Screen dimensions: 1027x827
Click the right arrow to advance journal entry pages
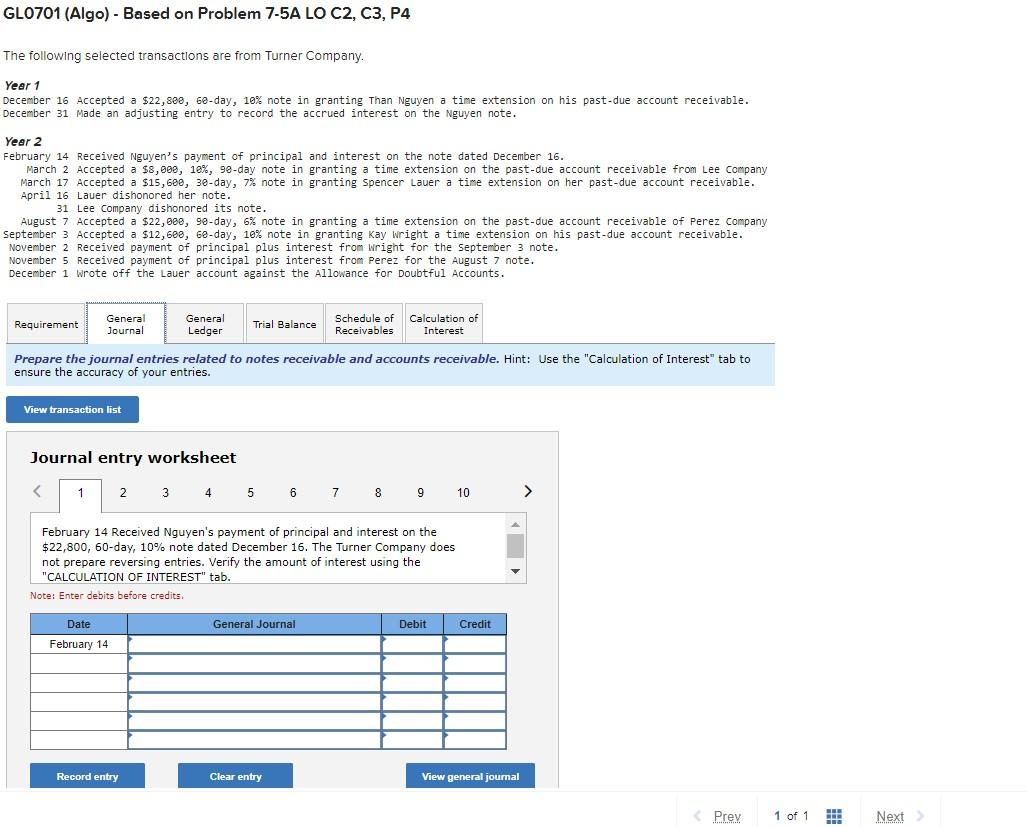click(x=528, y=491)
